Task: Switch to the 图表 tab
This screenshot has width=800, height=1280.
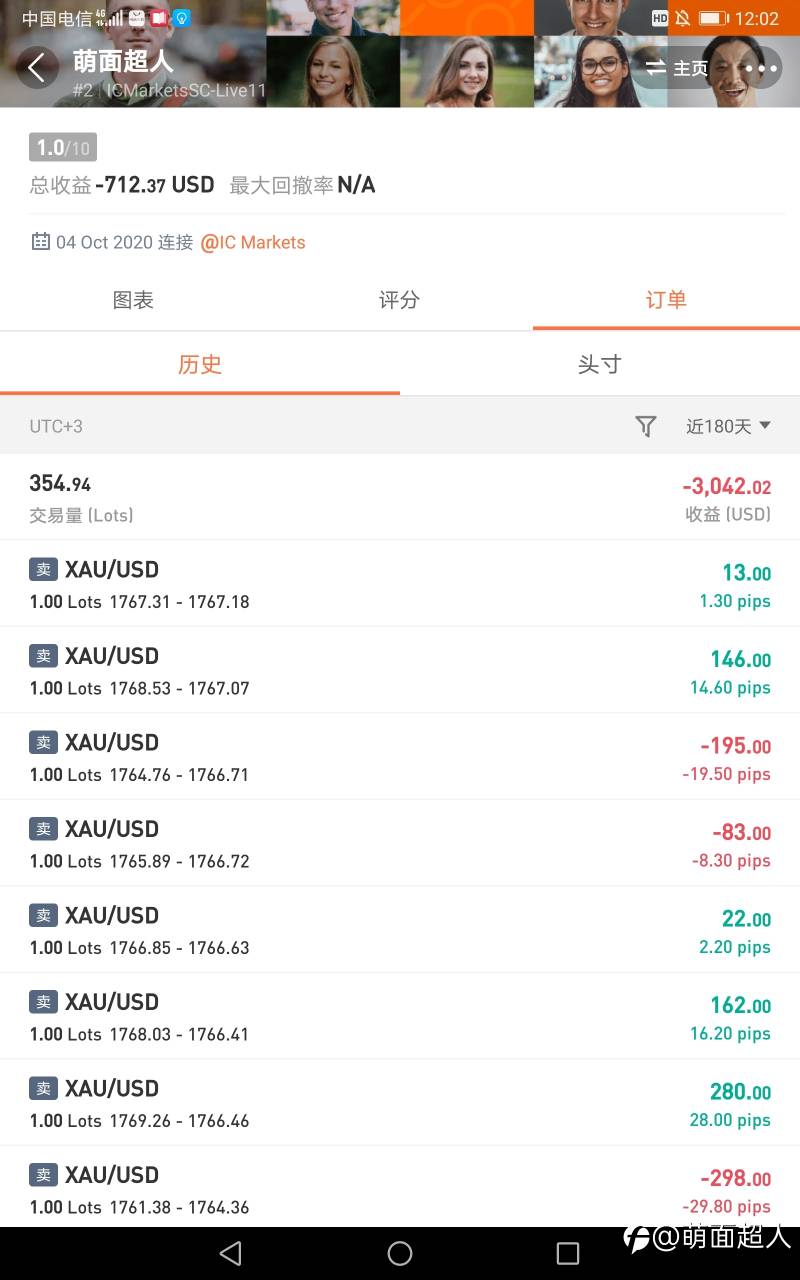Action: [x=133, y=300]
